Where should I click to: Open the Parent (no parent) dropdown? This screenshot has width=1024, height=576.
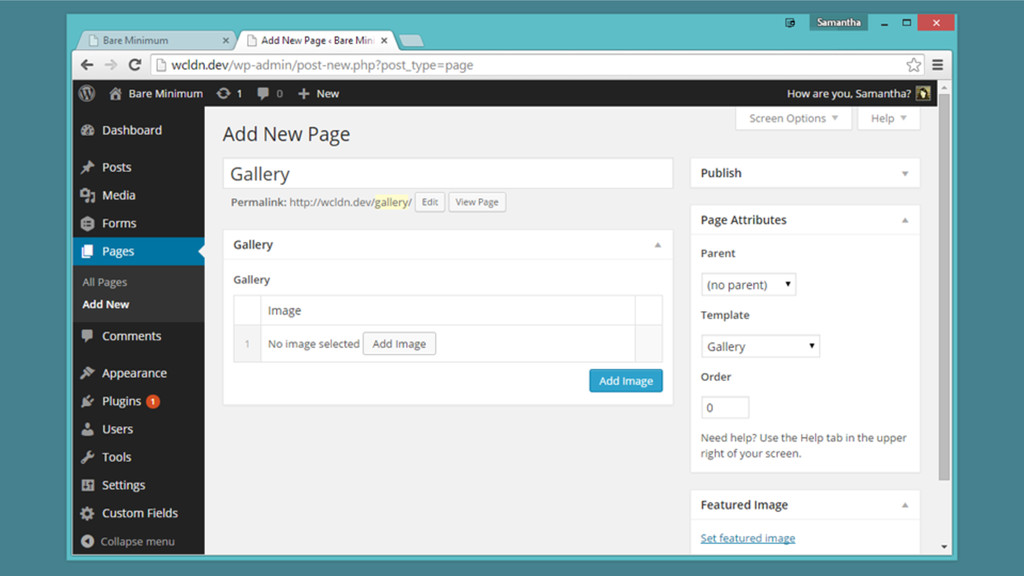coord(748,285)
